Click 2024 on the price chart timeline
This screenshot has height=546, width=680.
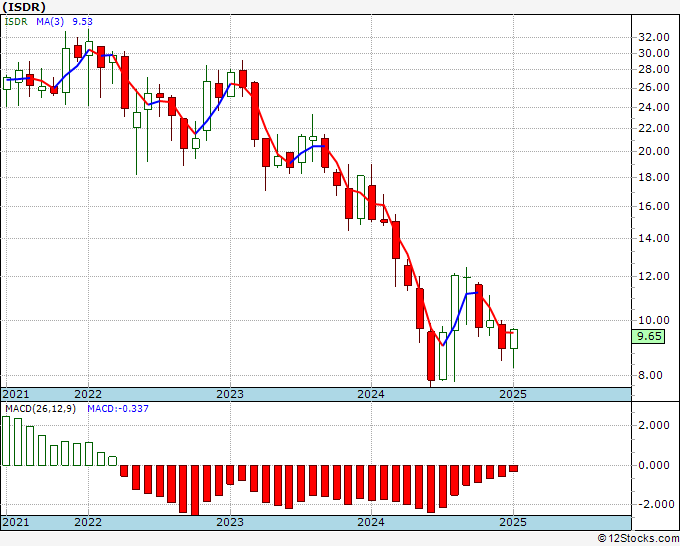[371, 394]
